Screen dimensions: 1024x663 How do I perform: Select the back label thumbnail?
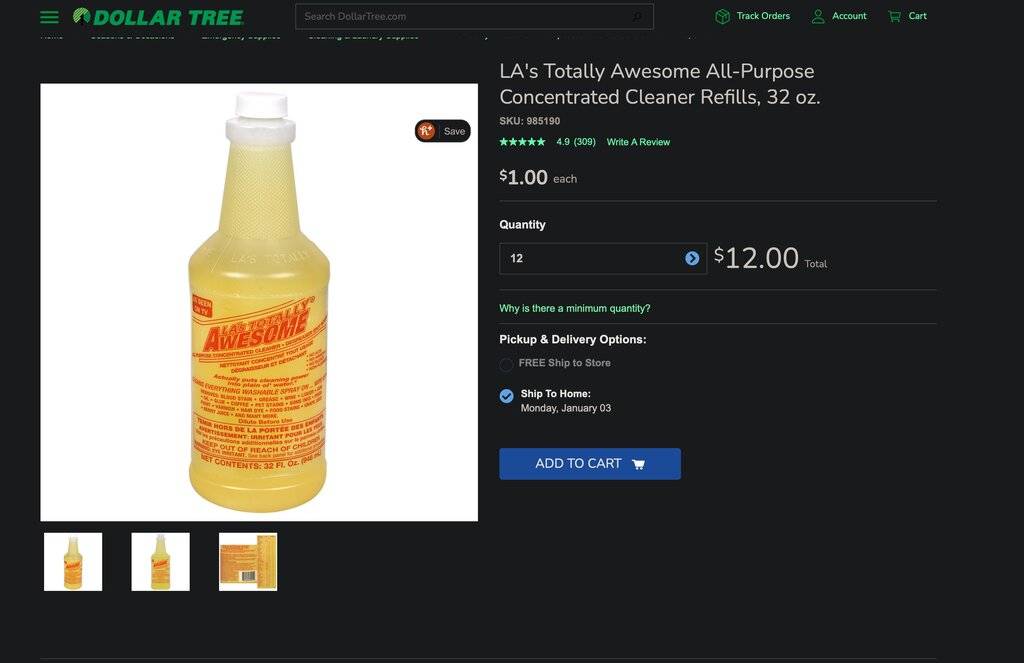(248, 561)
